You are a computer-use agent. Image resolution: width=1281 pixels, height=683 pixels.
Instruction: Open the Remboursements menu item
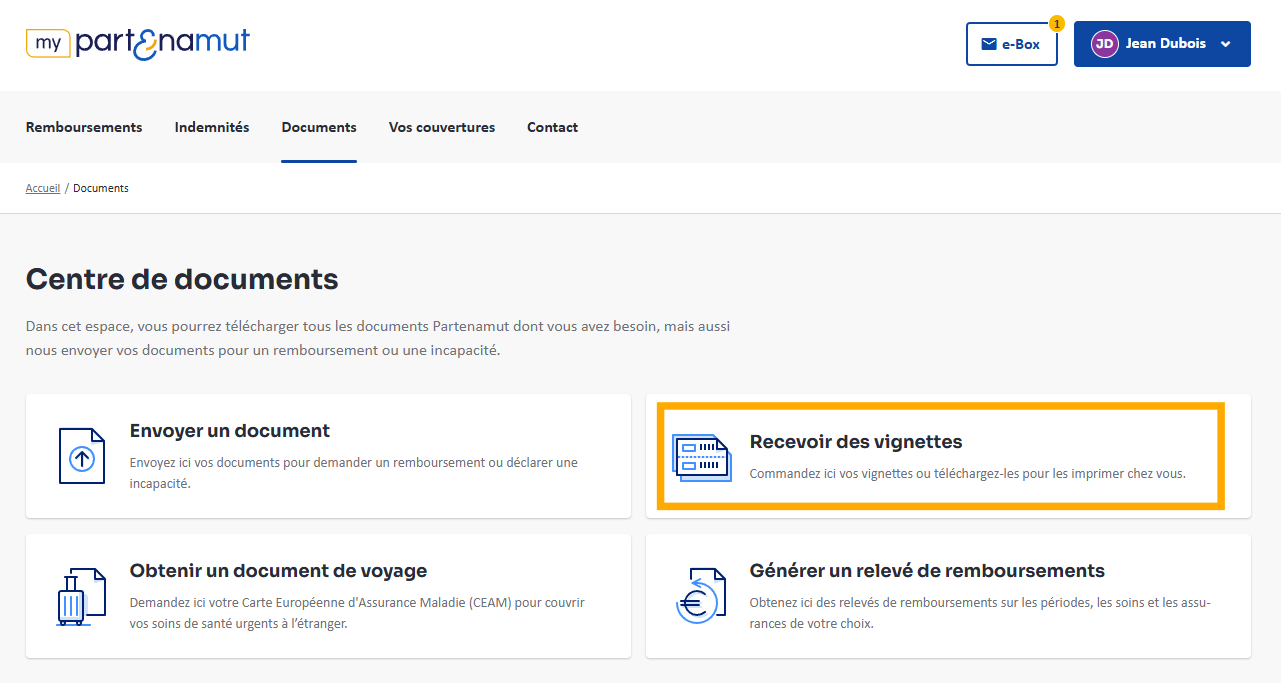pyautogui.click(x=84, y=127)
